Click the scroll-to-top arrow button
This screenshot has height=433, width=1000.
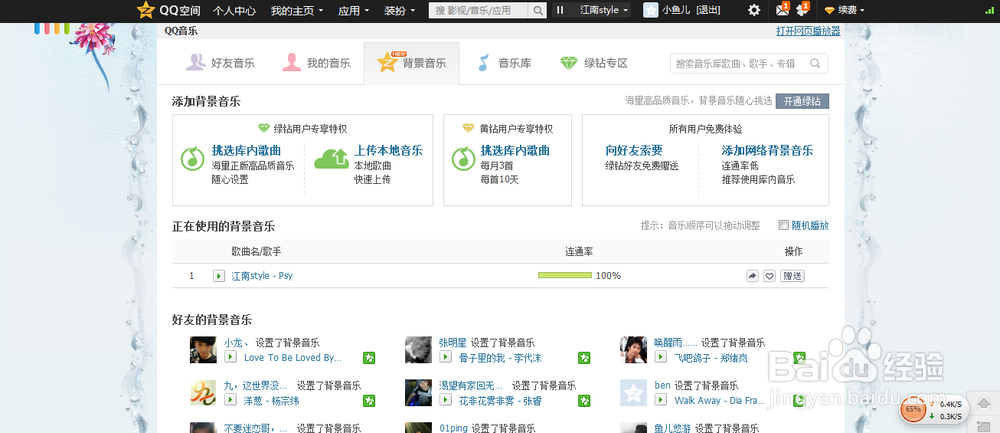(x=984, y=403)
